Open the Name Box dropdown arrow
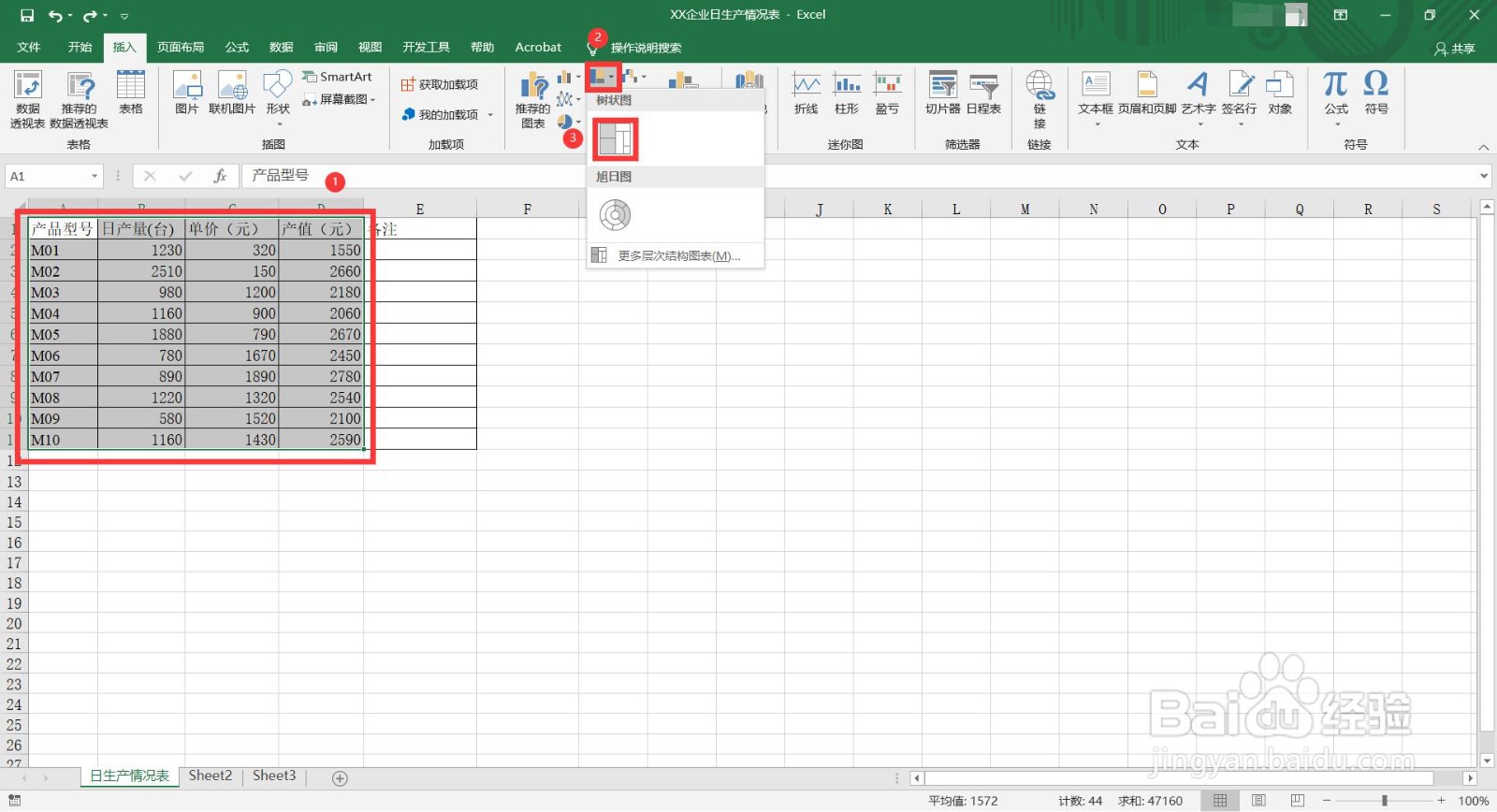1497x812 pixels. [x=94, y=176]
